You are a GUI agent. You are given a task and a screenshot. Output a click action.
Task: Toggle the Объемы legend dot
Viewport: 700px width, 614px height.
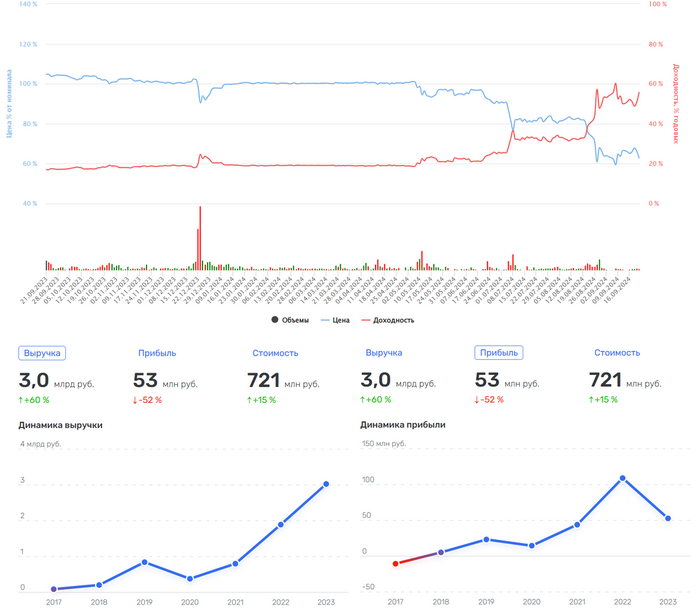click(275, 320)
